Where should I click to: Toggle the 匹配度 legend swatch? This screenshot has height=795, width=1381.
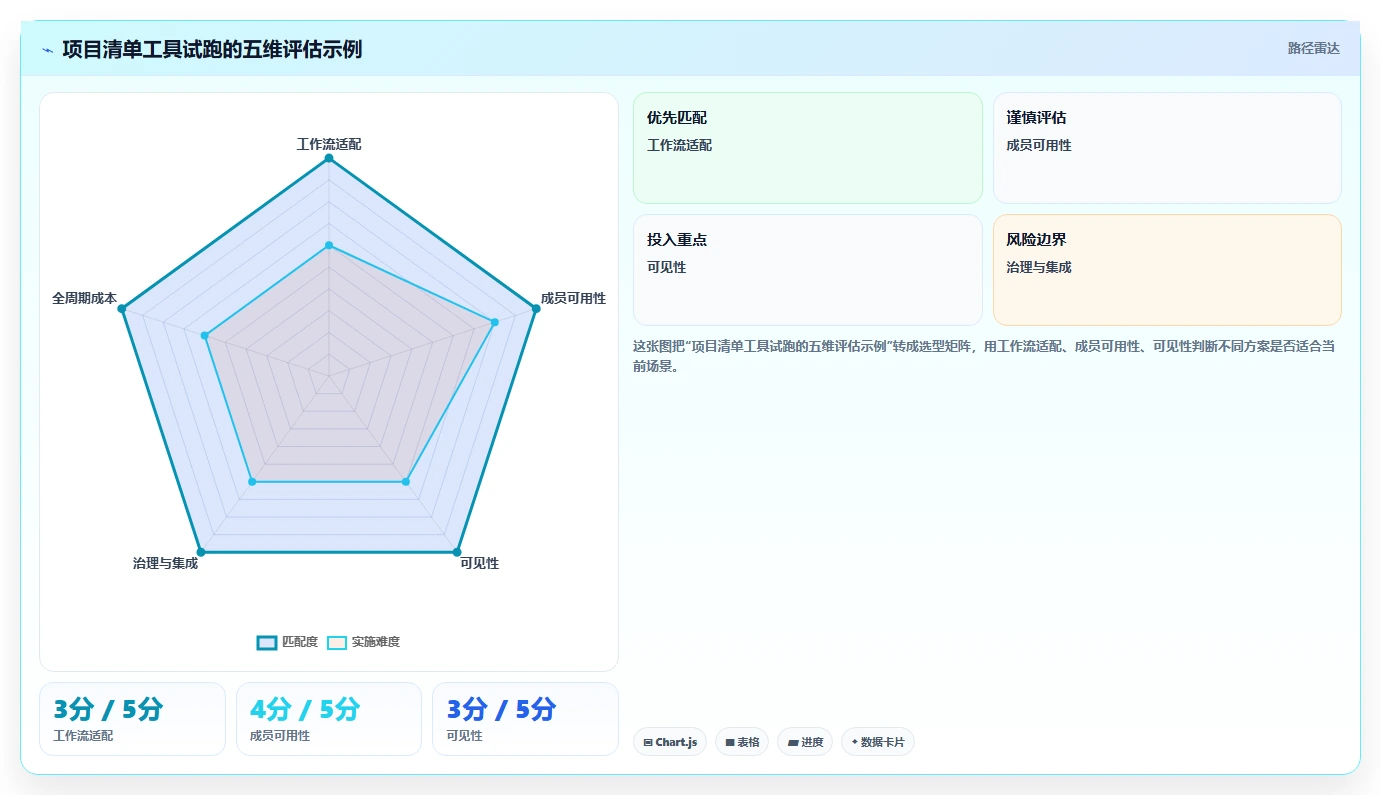(267, 642)
